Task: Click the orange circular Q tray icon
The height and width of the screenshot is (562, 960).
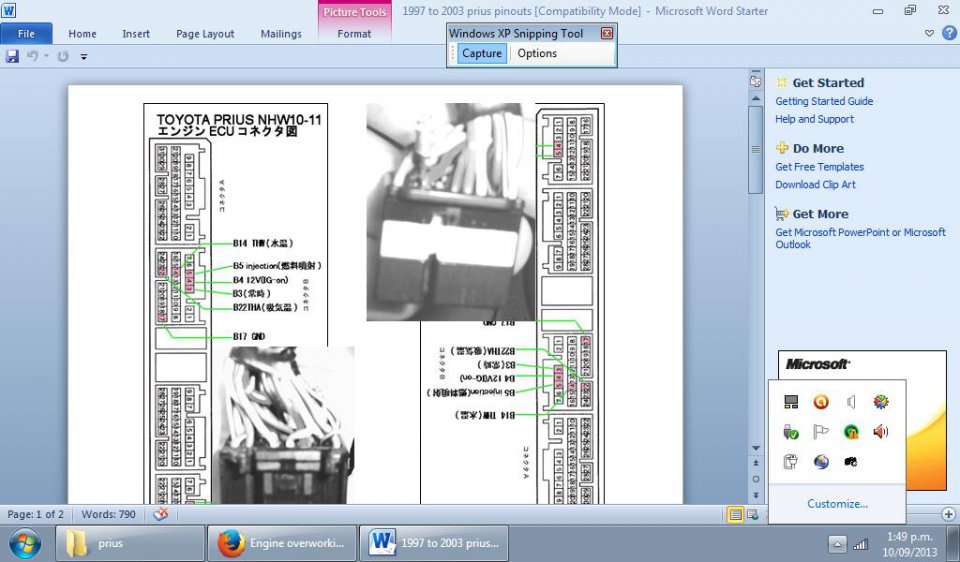Action: [821, 402]
